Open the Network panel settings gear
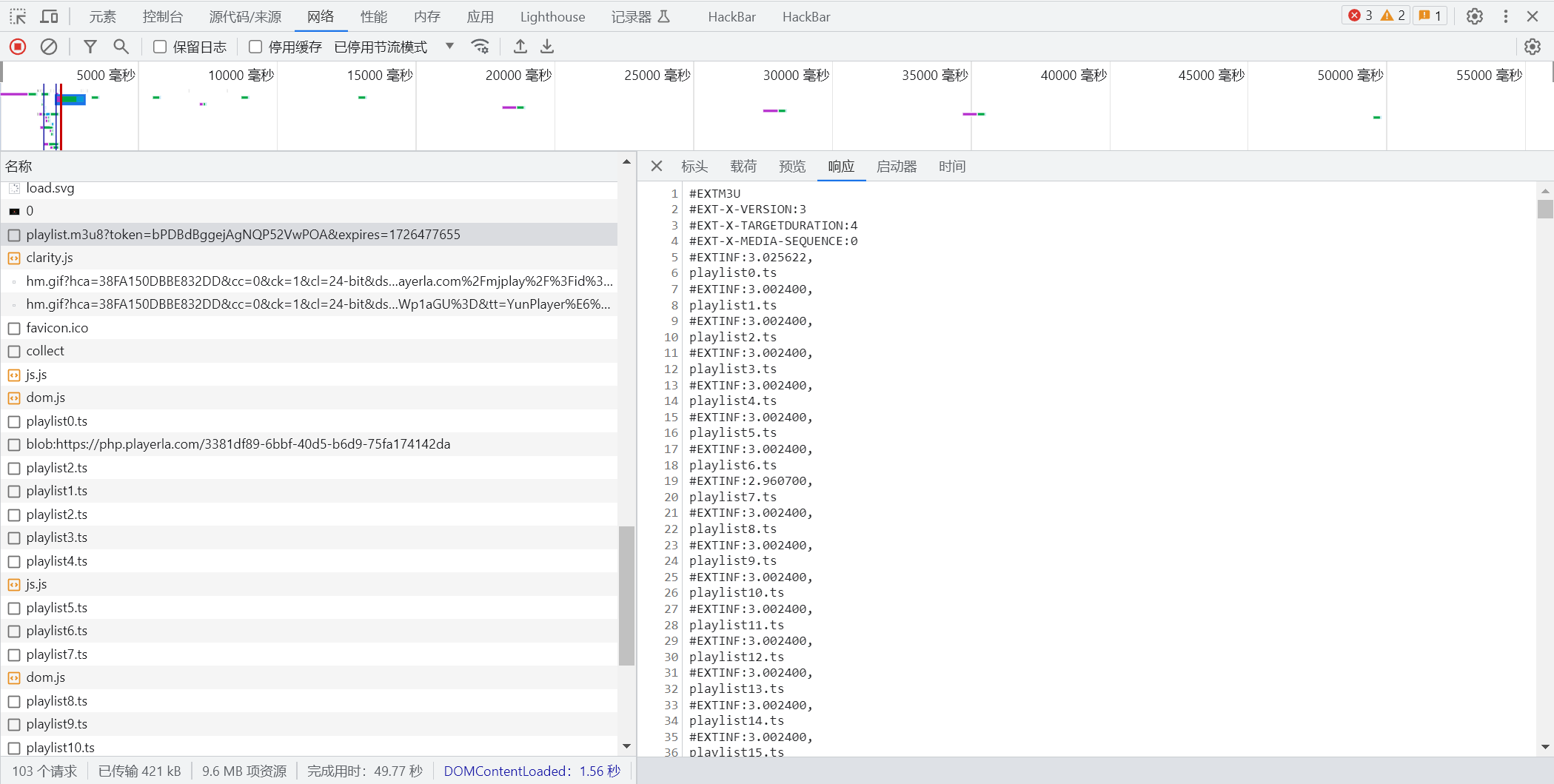This screenshot has height=784, width=1554. click(x=1533, y=47)
